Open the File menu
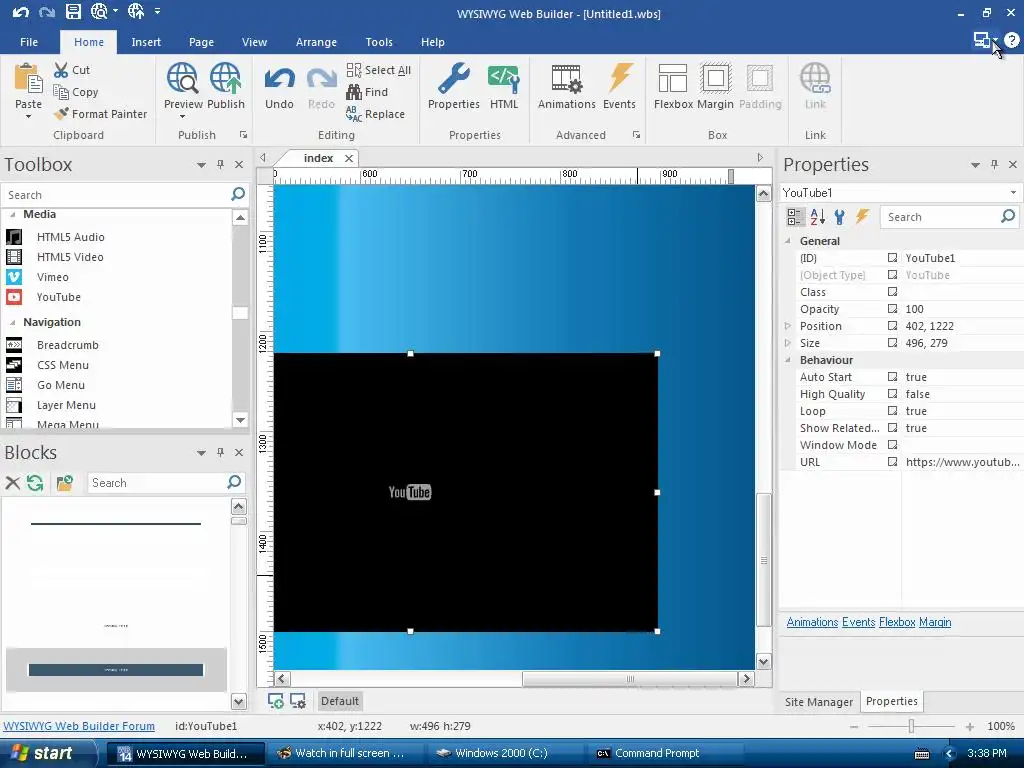The height and width of the screenshot is (768, 1024). [29, 42]
